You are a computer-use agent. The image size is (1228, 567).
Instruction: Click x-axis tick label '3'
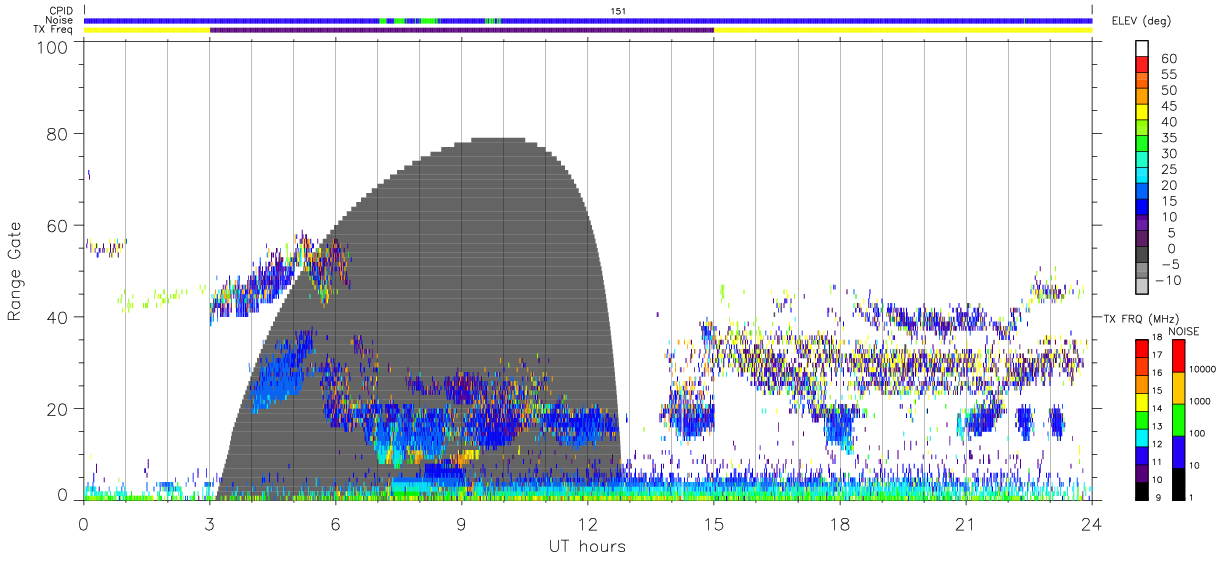209,523
